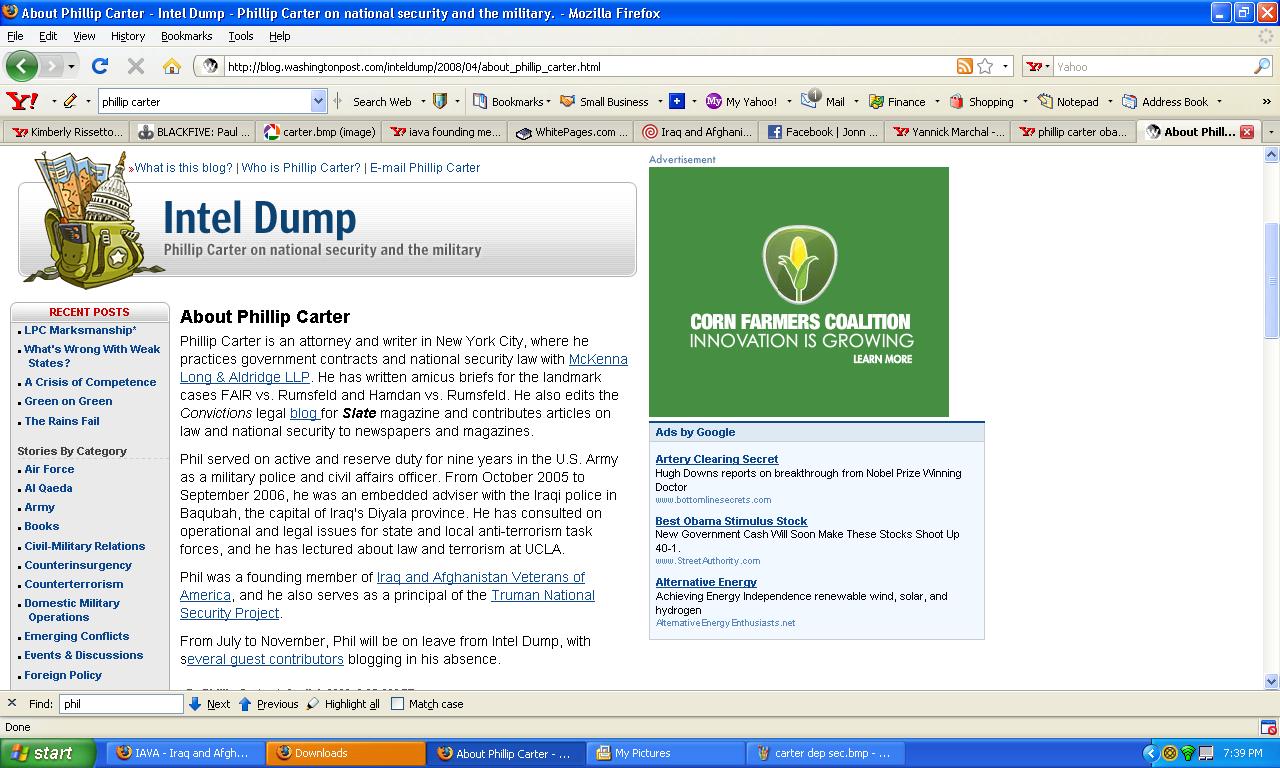Go to the Home page icon
1280x768 pixels.
click(172, 67)
